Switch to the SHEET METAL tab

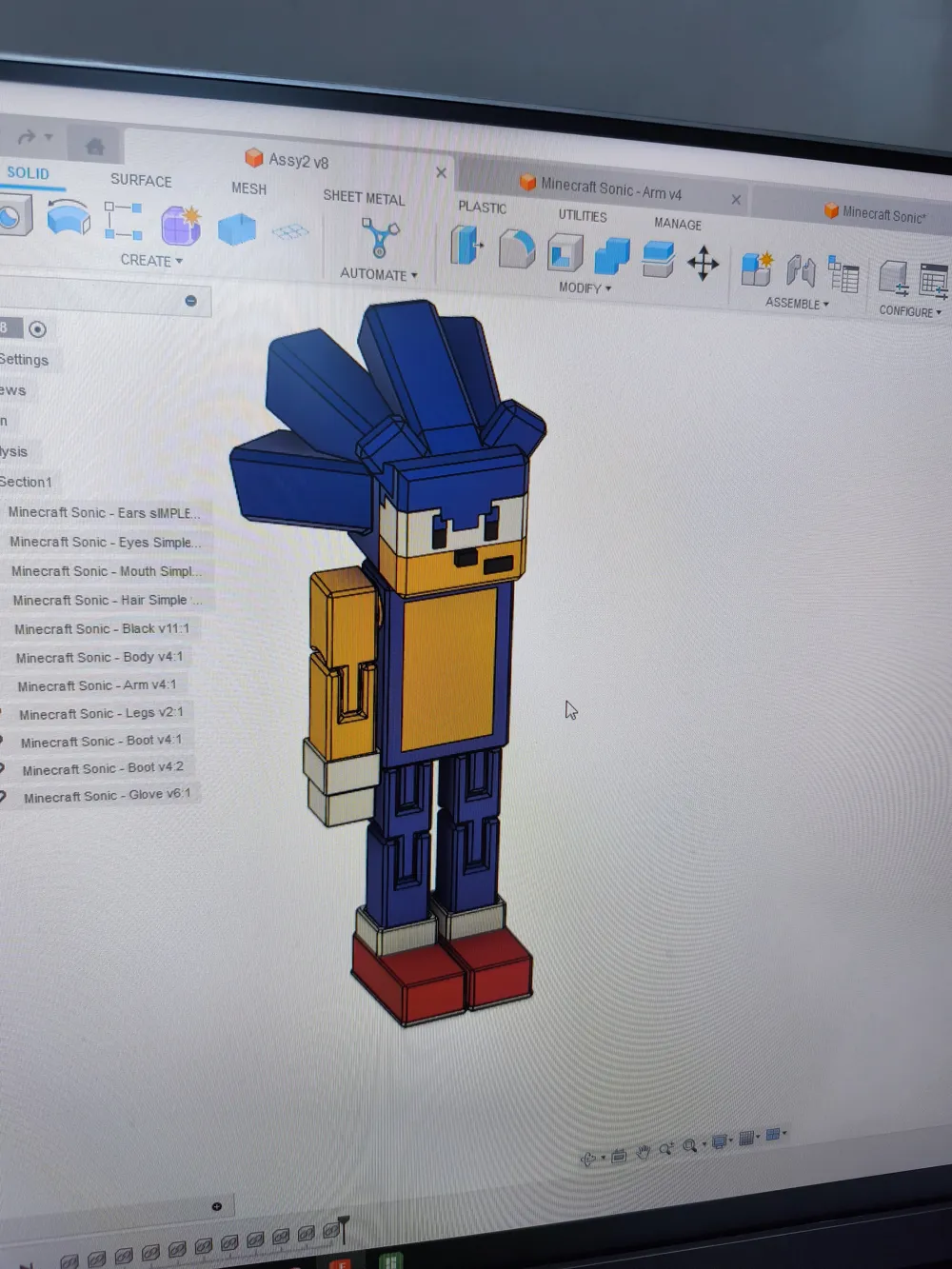coord(364,197)
